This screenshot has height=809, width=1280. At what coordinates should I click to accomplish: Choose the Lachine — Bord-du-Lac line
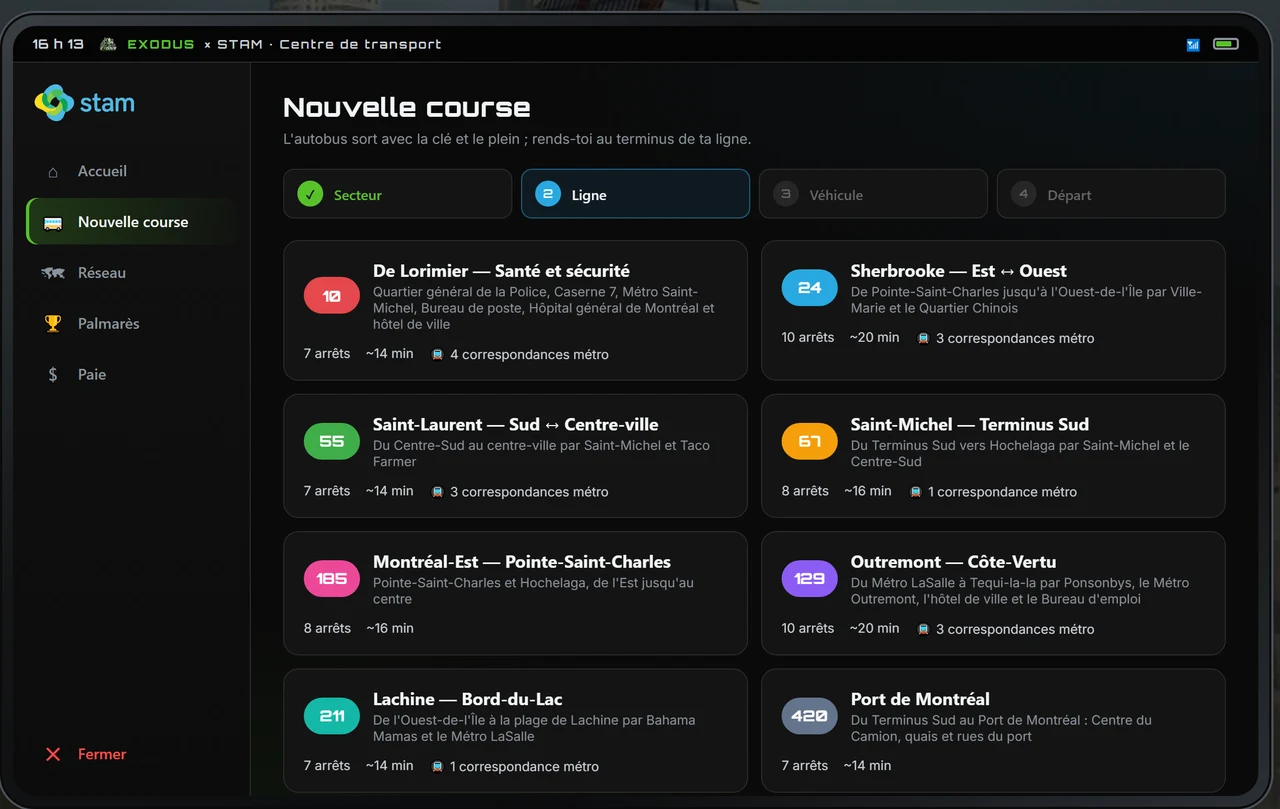click(x=515, y=730)
